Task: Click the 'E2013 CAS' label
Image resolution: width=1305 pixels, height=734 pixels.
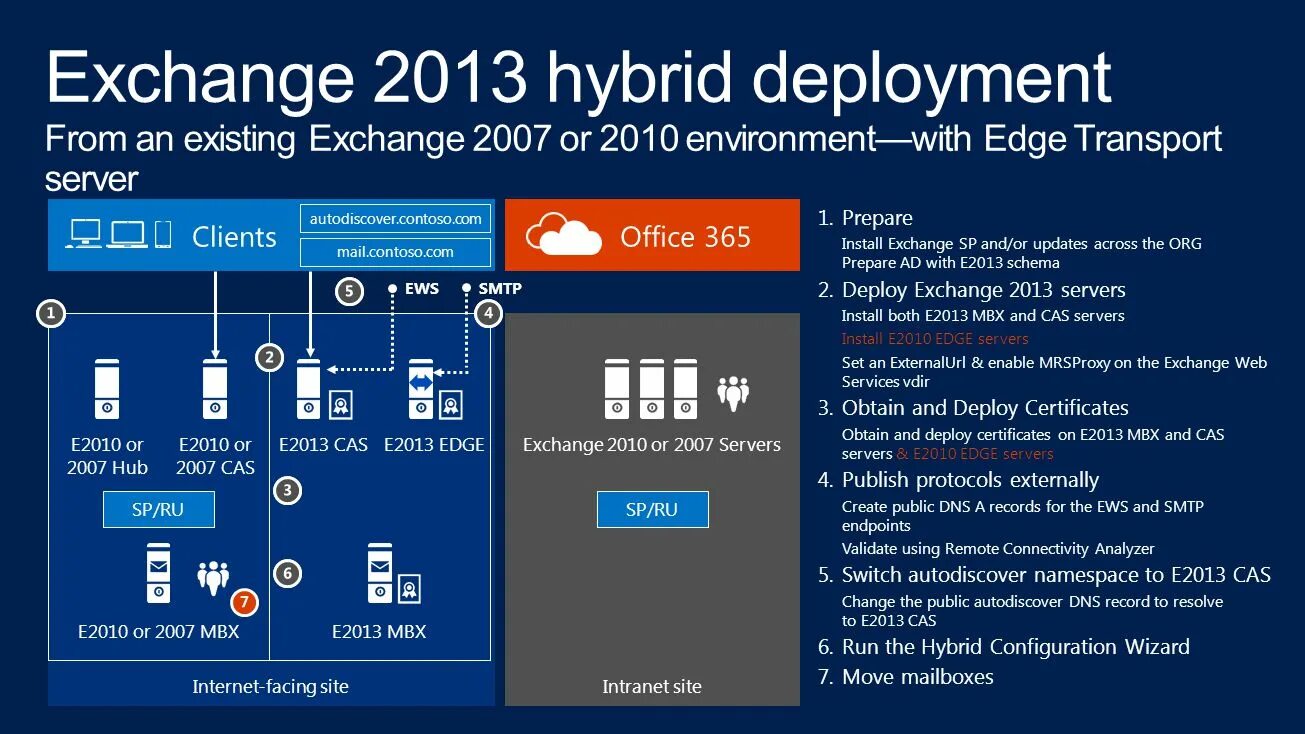Action: coord(323,445)
